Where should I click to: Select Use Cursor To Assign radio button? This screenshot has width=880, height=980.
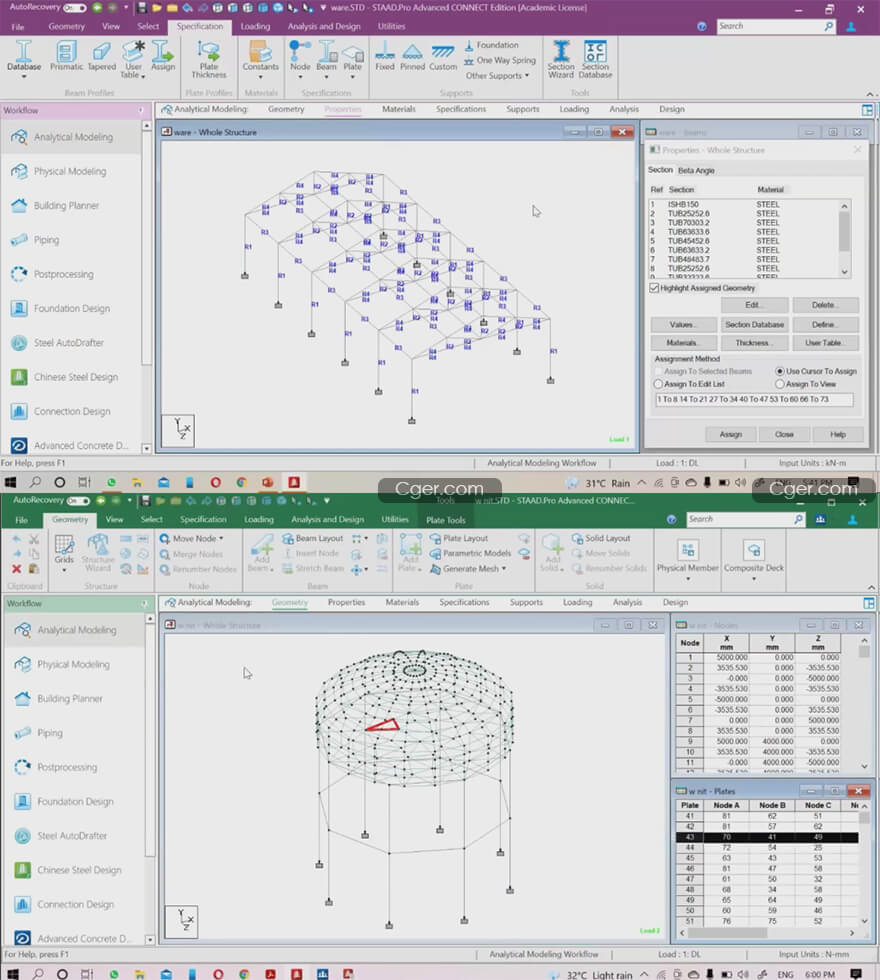pyautogui.click(x=779, y=371)
